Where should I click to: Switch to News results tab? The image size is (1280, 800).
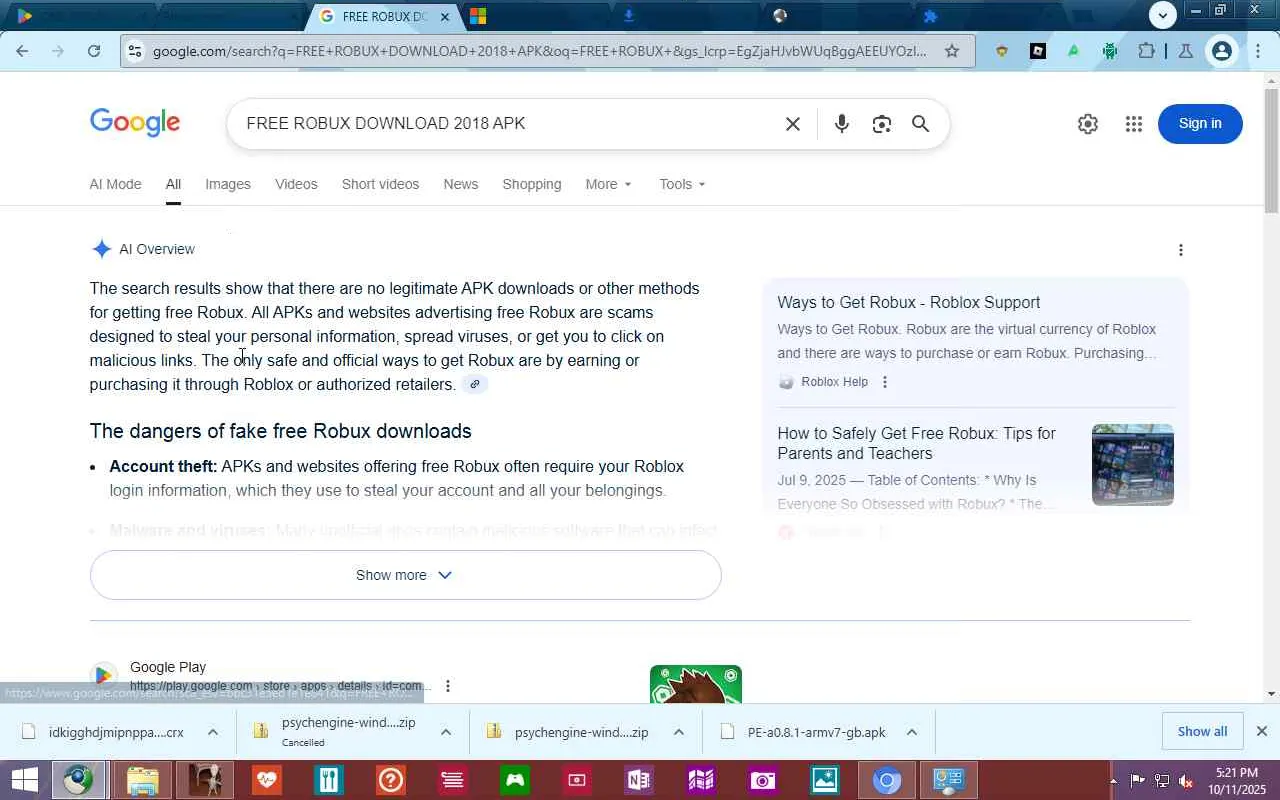pos(461,184)
